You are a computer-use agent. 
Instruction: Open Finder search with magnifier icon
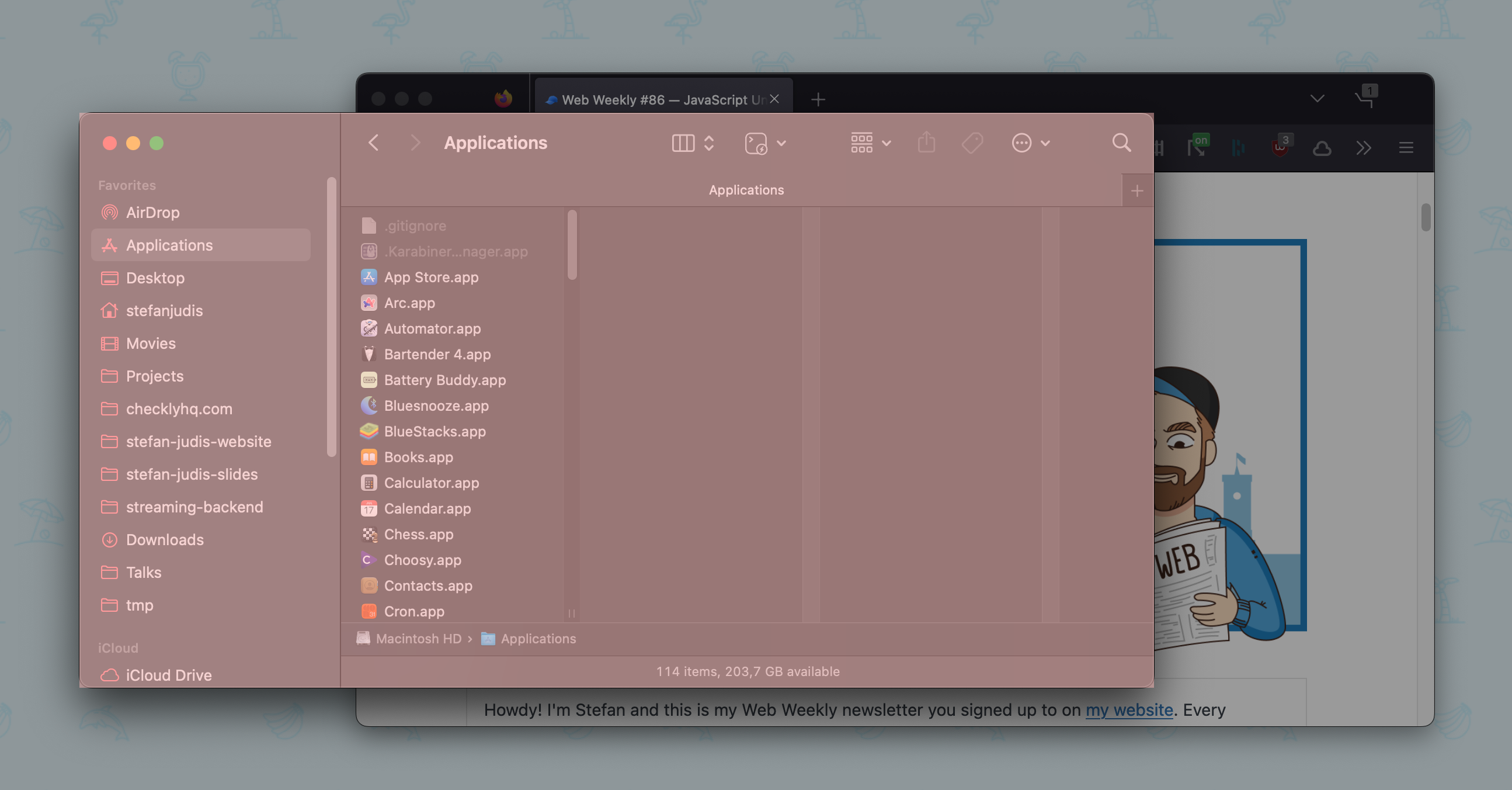pyautogui.click(x=1121, y=143)
